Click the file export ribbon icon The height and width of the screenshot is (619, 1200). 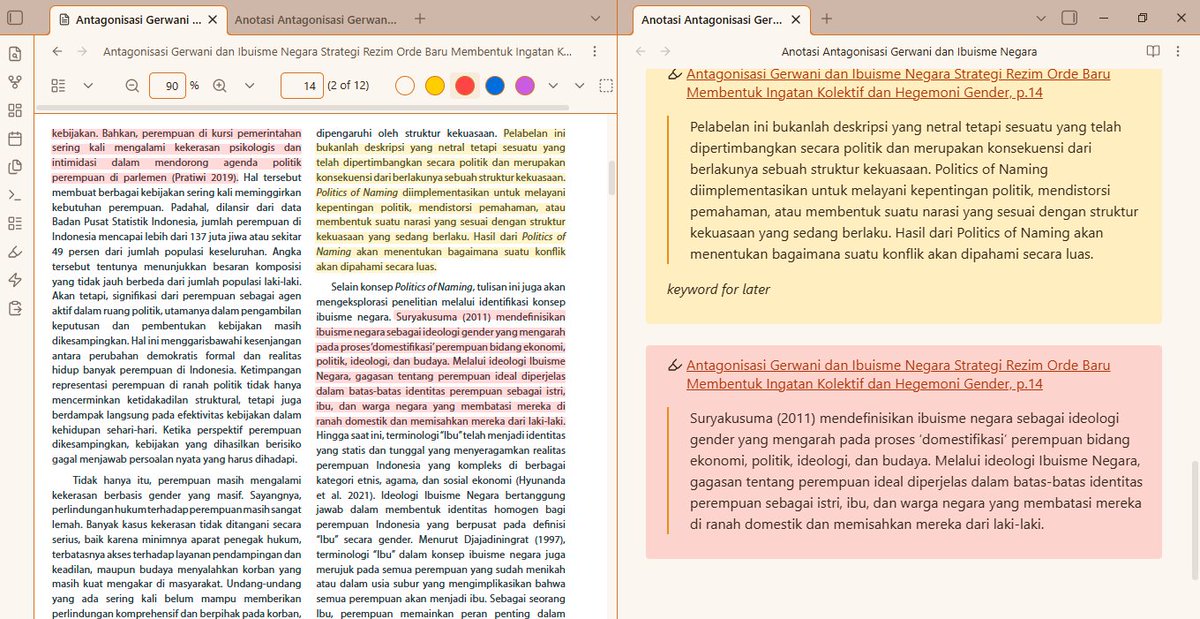pos(14,308)
